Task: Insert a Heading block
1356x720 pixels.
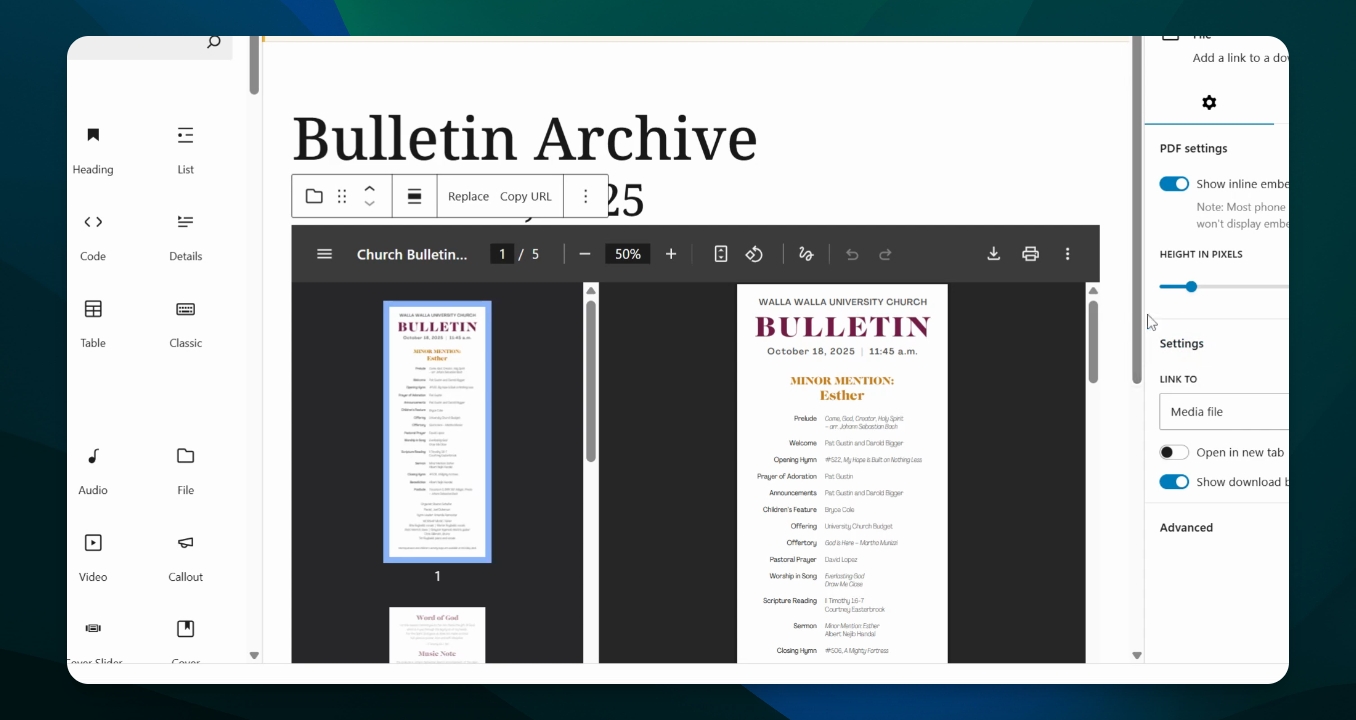Action: pyautogui.click(x=93, y=151)
